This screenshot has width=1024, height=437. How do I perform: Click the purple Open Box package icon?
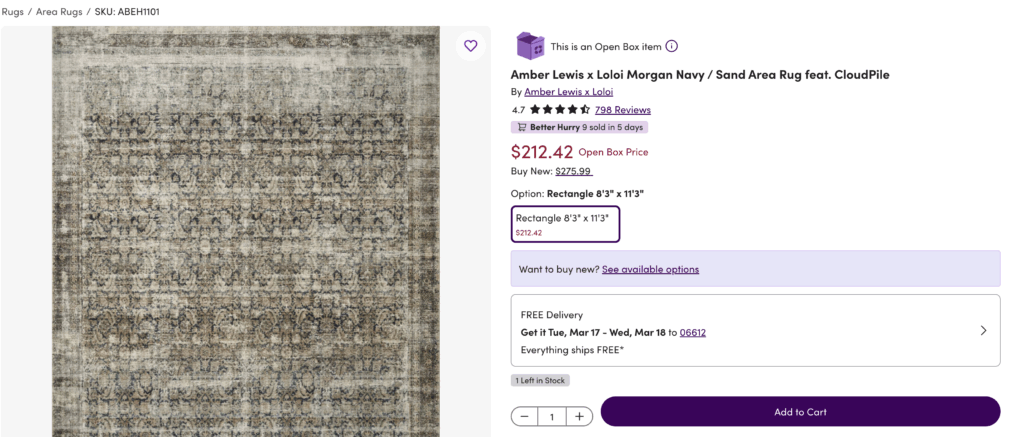tap(529, 46)
